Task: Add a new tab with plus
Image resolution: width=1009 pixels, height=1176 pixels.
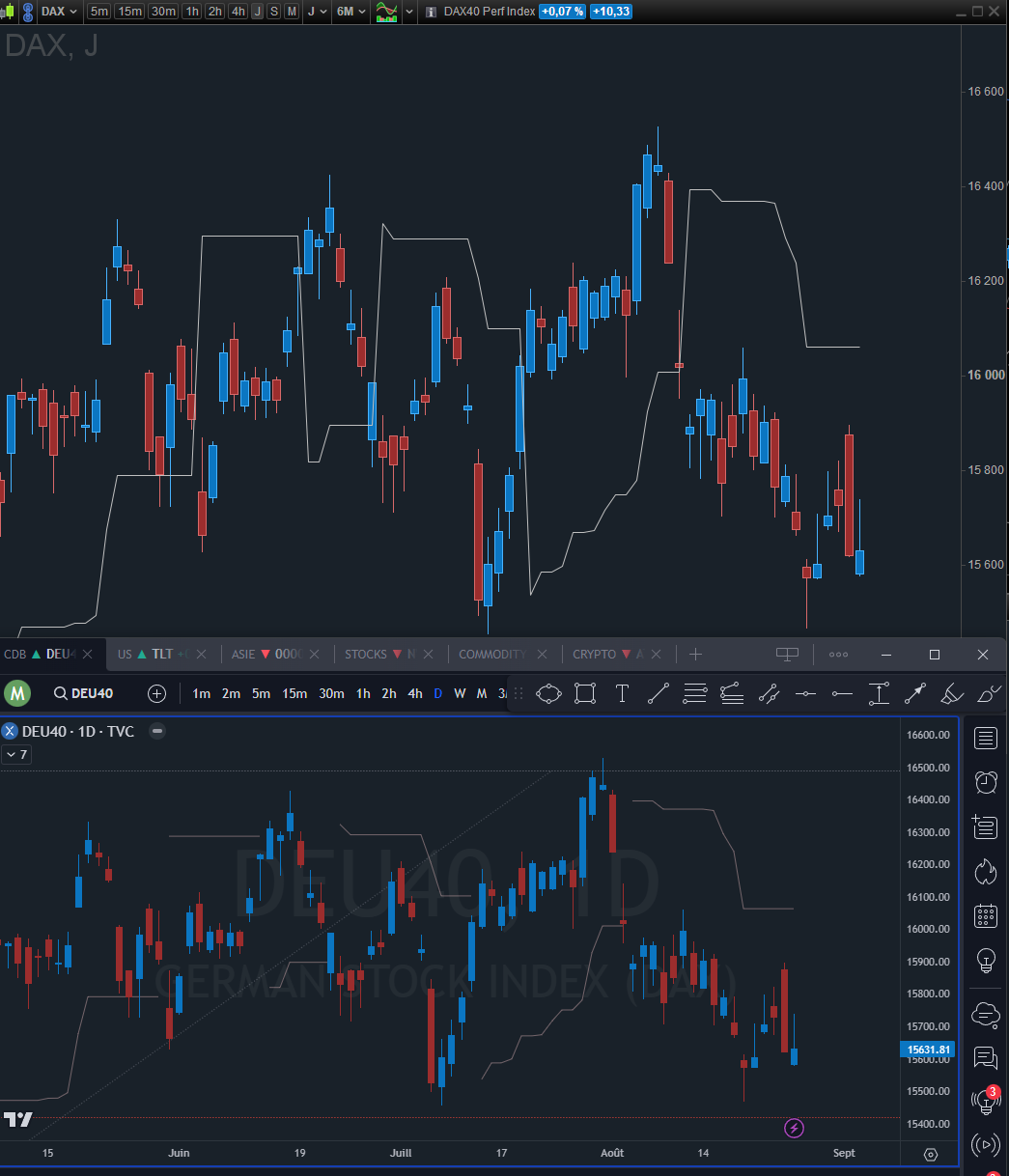Action: click(x=695, y=654)
